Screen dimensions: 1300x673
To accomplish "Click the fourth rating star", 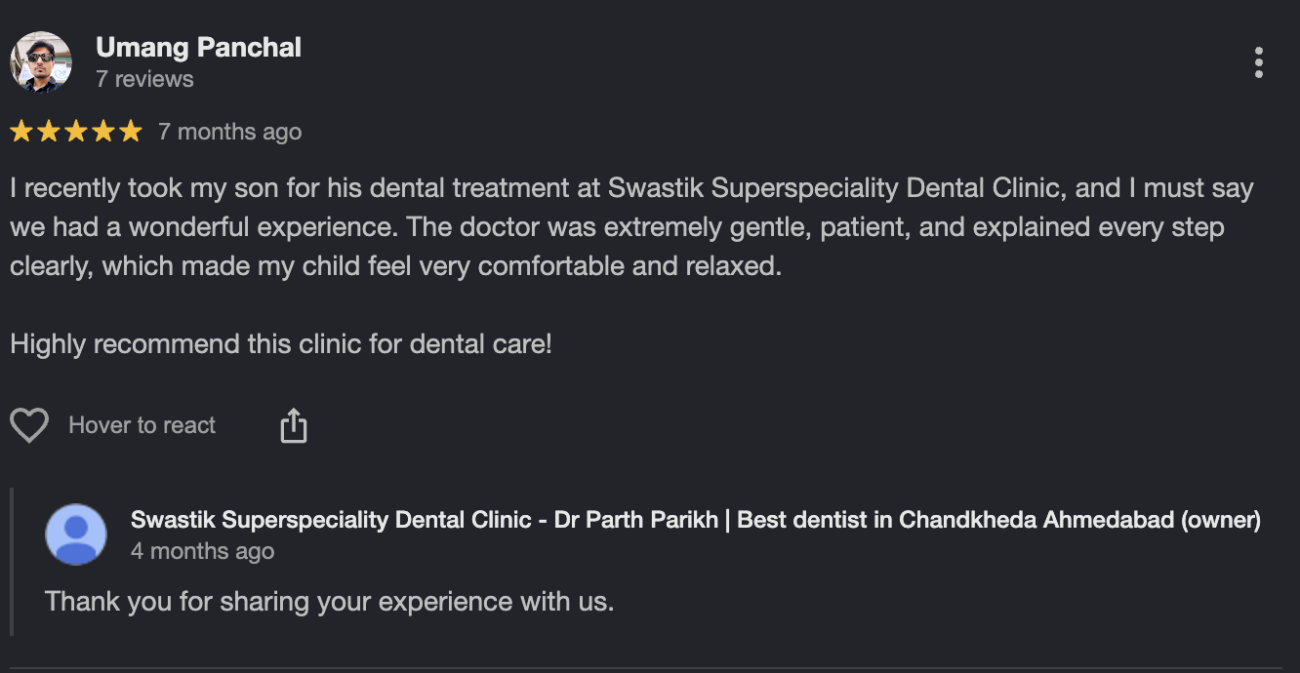I will pyautogui.click(x=103, y=132).
